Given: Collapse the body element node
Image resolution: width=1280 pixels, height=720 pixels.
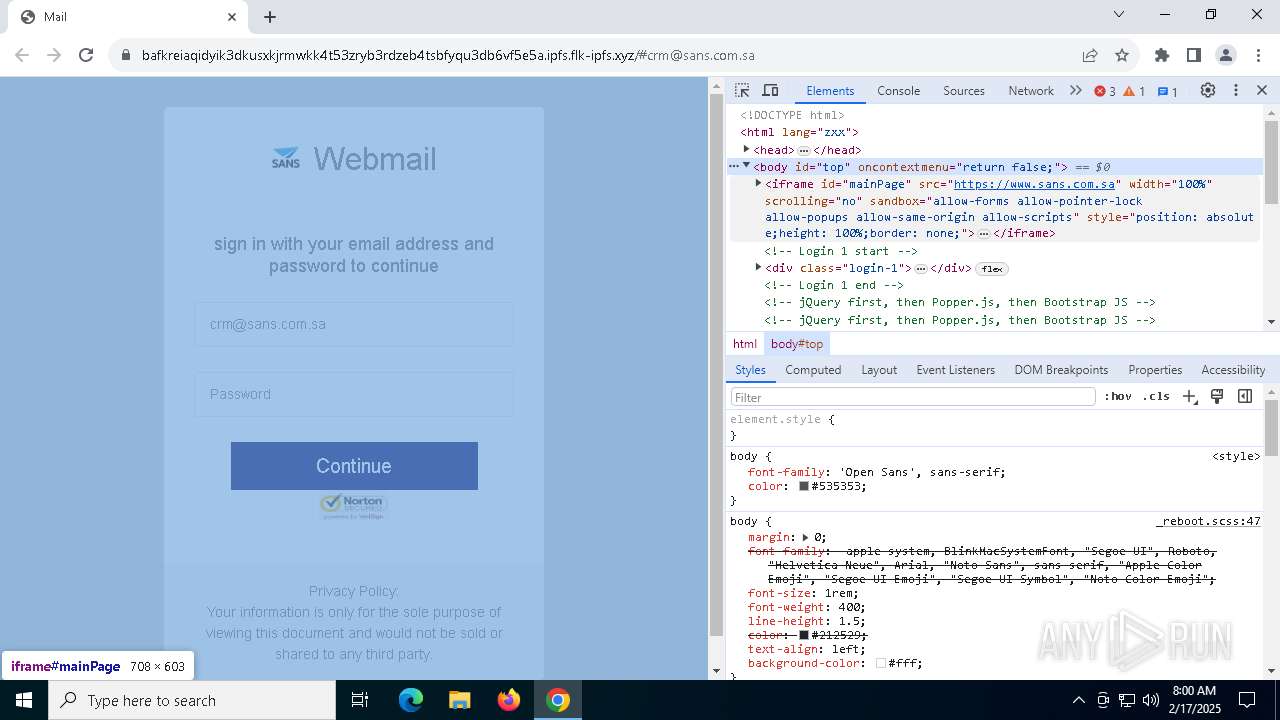Looking at the screenshot, I should coord(746,166).
